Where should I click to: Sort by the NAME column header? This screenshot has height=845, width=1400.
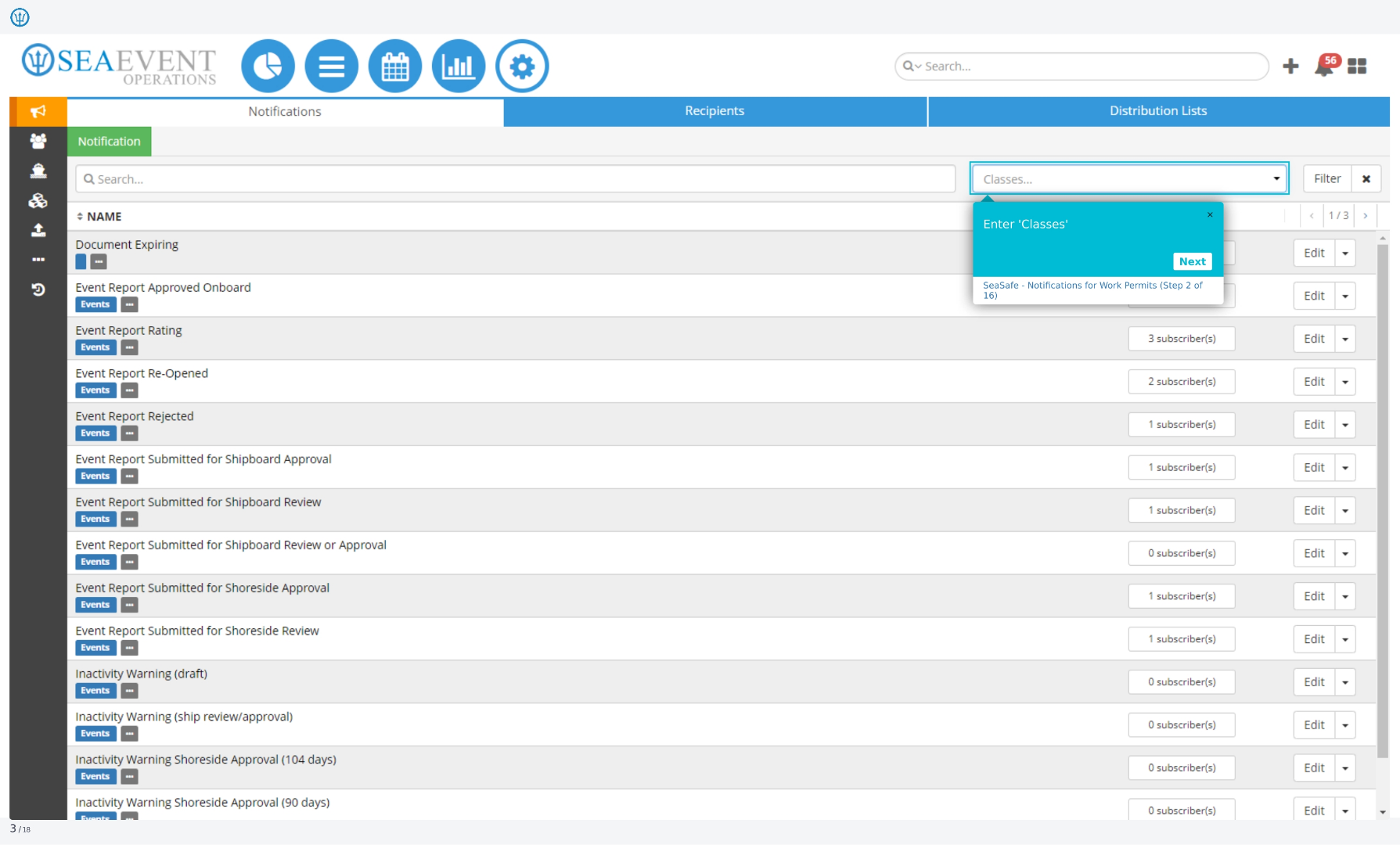coord(99,217)
